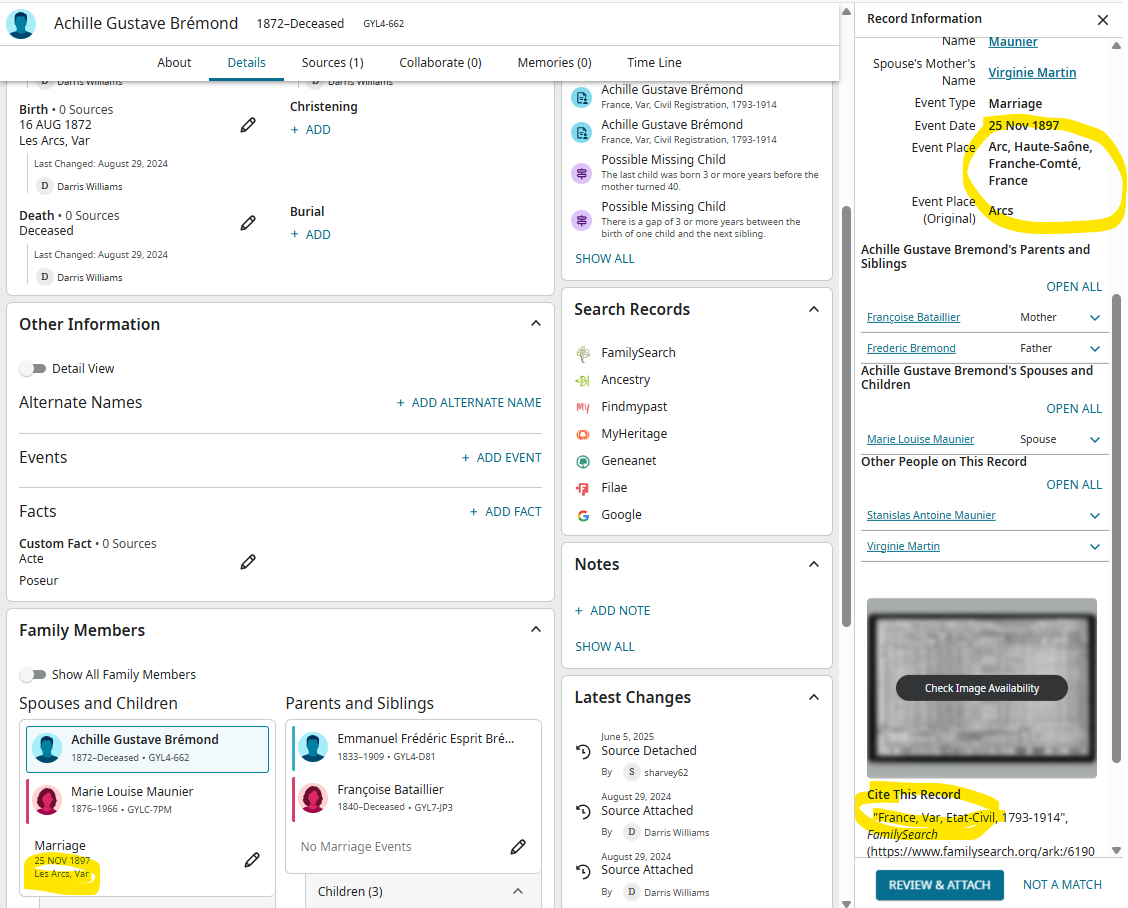Click the first August 29 Source Attached history icon
The width and height of the screenshot is (1128, 908).
(x=583, y=811)
